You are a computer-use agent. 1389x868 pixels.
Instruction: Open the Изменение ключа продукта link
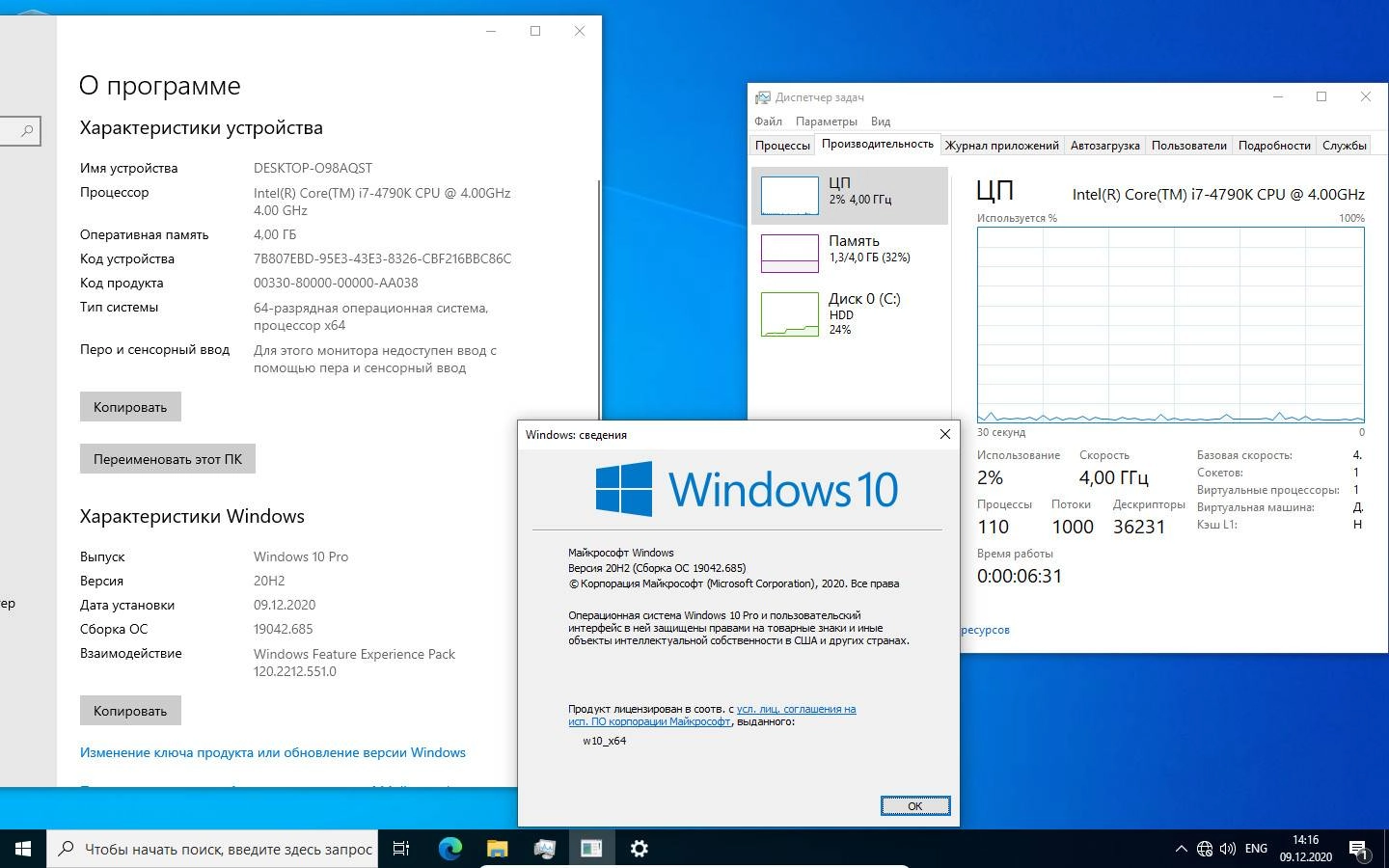[x=273, y=752]
